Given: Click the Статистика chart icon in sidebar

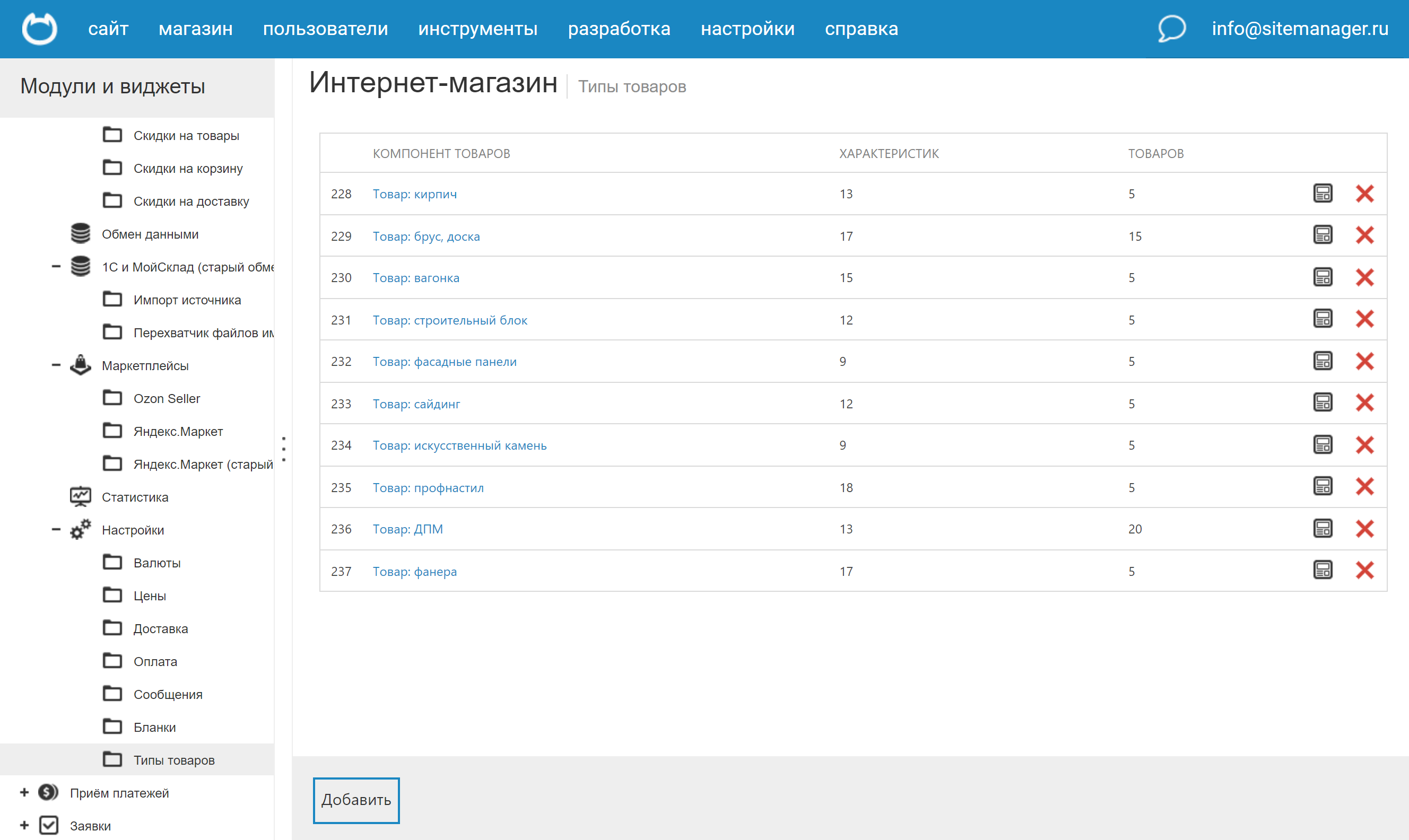Looking at the screenshot, I should (x=80, y=495).
